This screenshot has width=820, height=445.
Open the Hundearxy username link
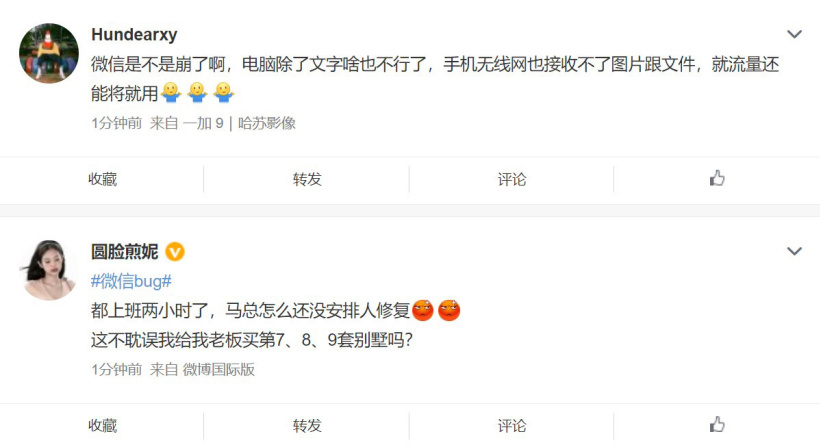coord(134,35)
